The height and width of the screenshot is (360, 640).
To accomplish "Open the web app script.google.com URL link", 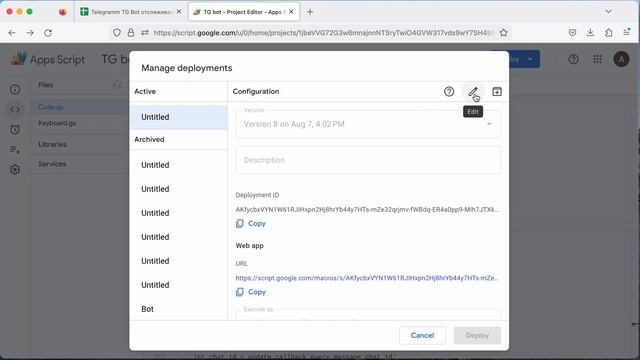I will point(367,278).
